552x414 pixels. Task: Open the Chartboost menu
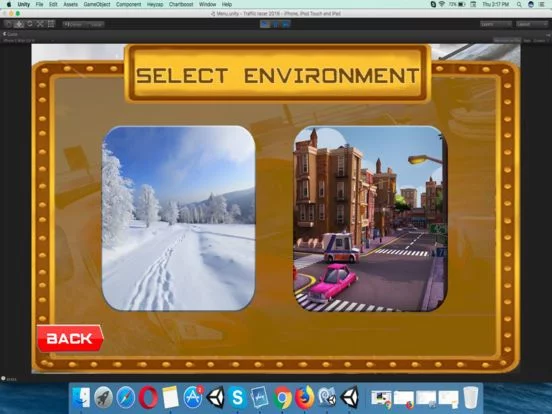pos(181,4)
